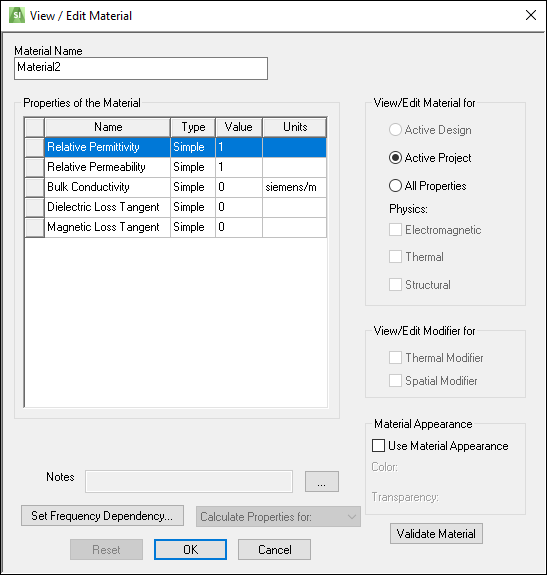Toggle the Thermal physics checkbox
Image resolution: width=547 pixels, height=575 pixels.
coord(395,257)
